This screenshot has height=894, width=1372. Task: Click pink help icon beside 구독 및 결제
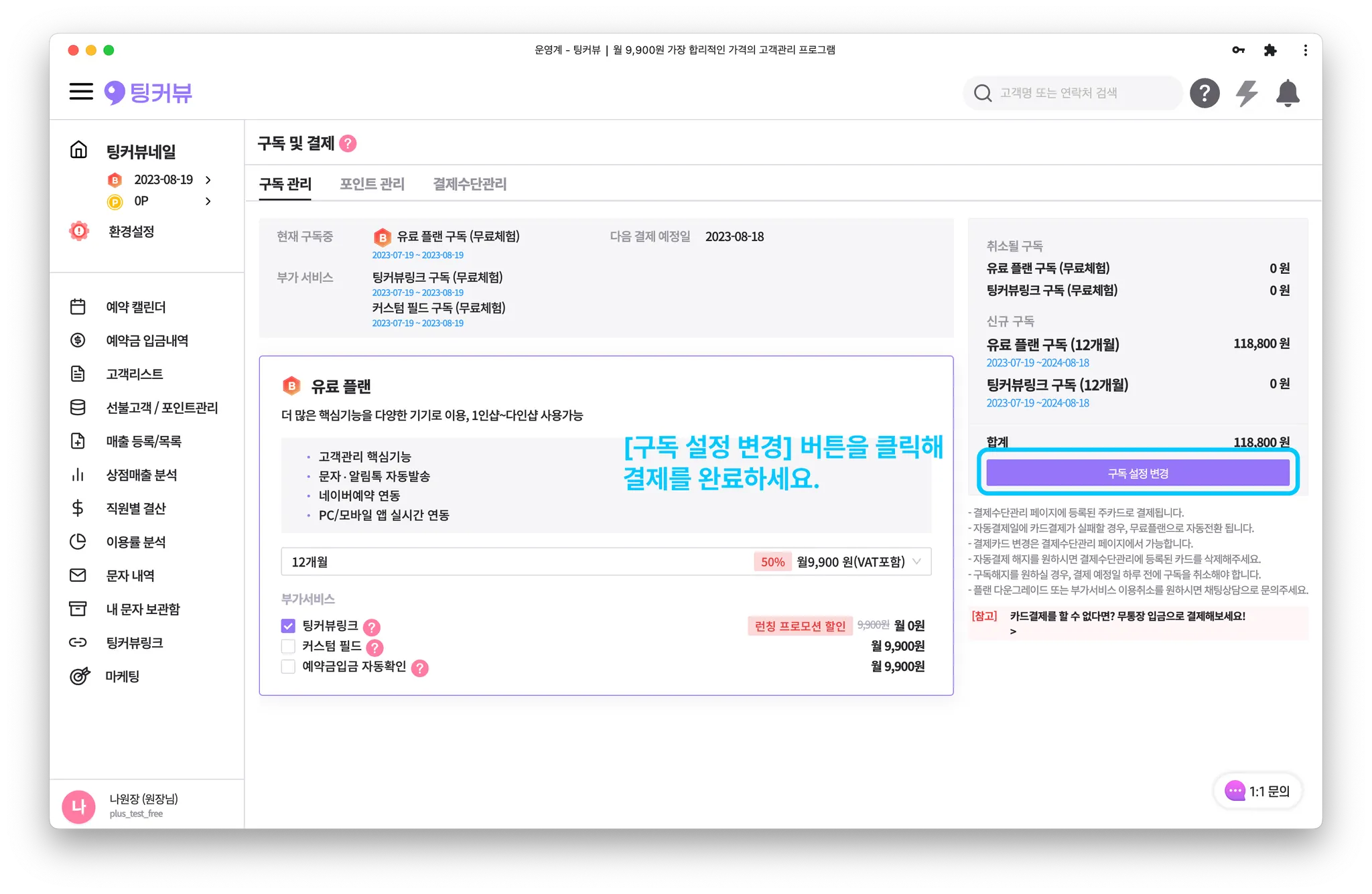(x=348, y=143)
